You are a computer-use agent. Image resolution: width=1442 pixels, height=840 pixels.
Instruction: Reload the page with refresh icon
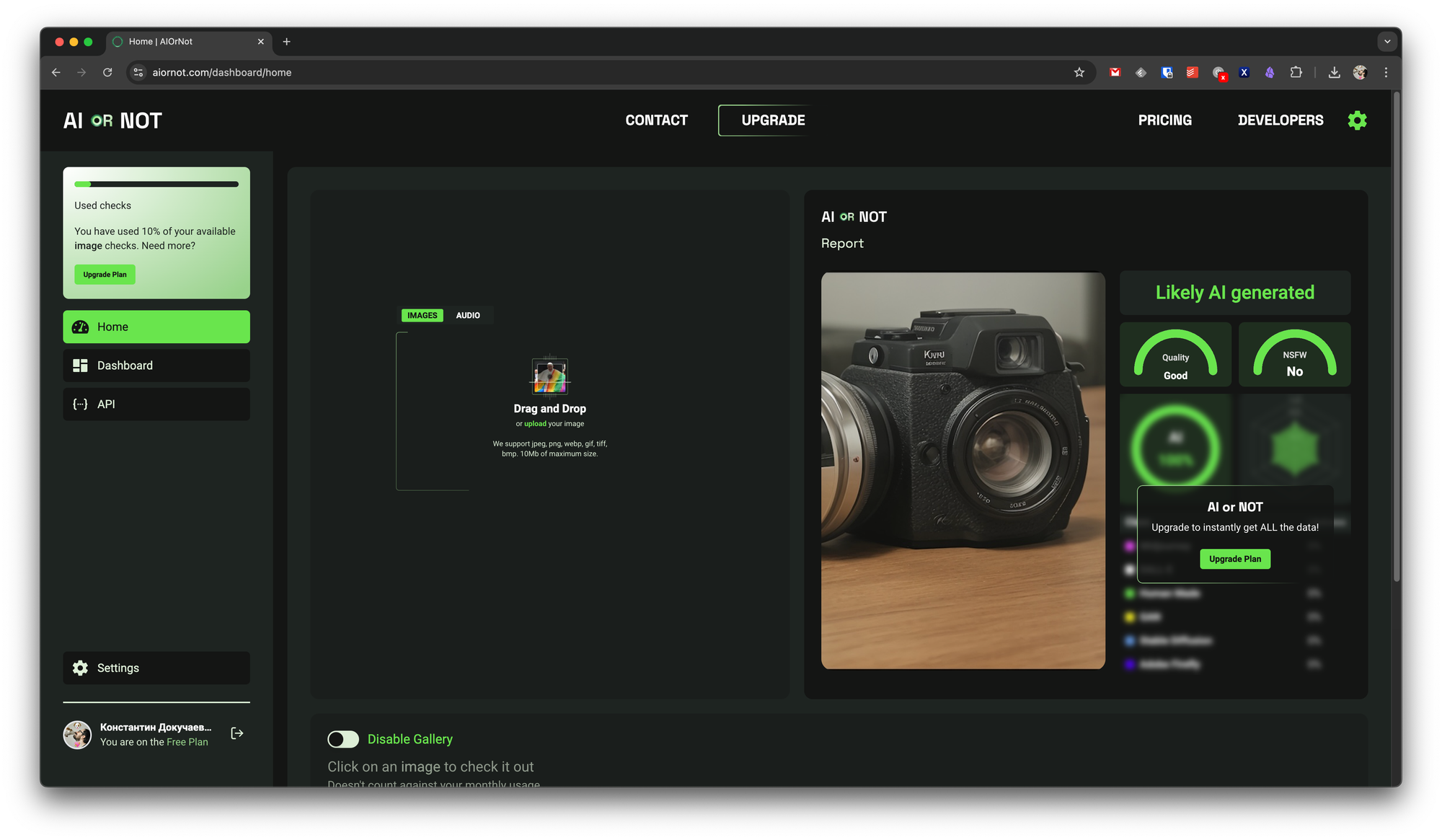[x=107, y=72]
